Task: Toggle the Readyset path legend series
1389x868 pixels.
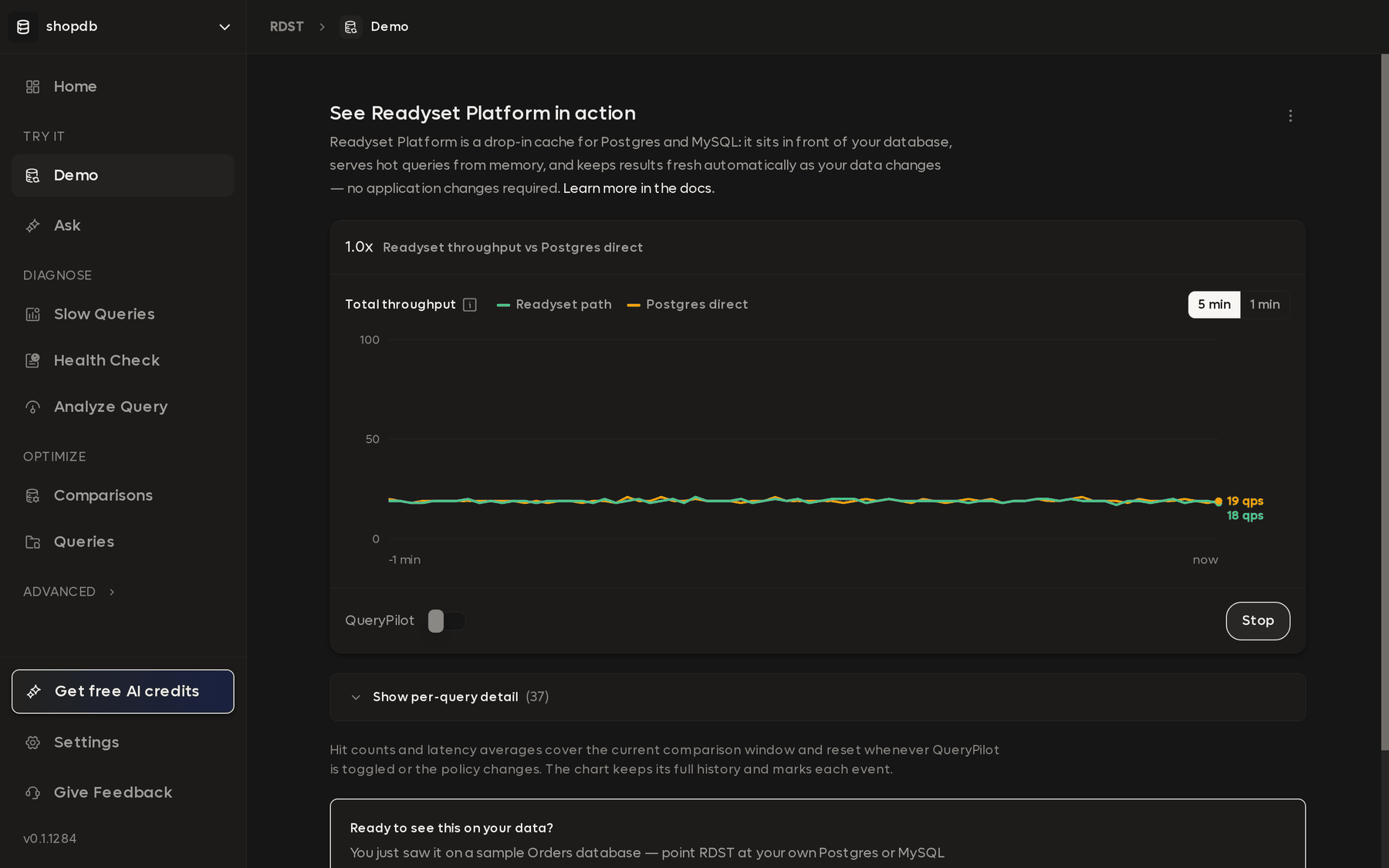Action: 554,305
